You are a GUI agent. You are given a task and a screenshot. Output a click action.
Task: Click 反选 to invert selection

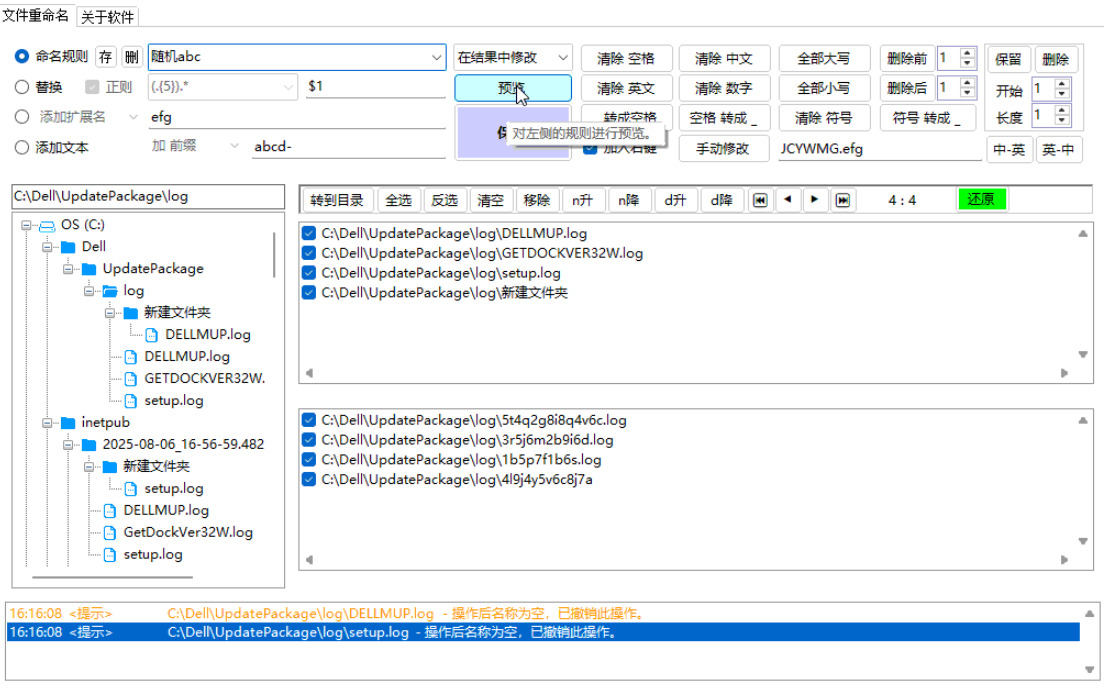(444, 200)
